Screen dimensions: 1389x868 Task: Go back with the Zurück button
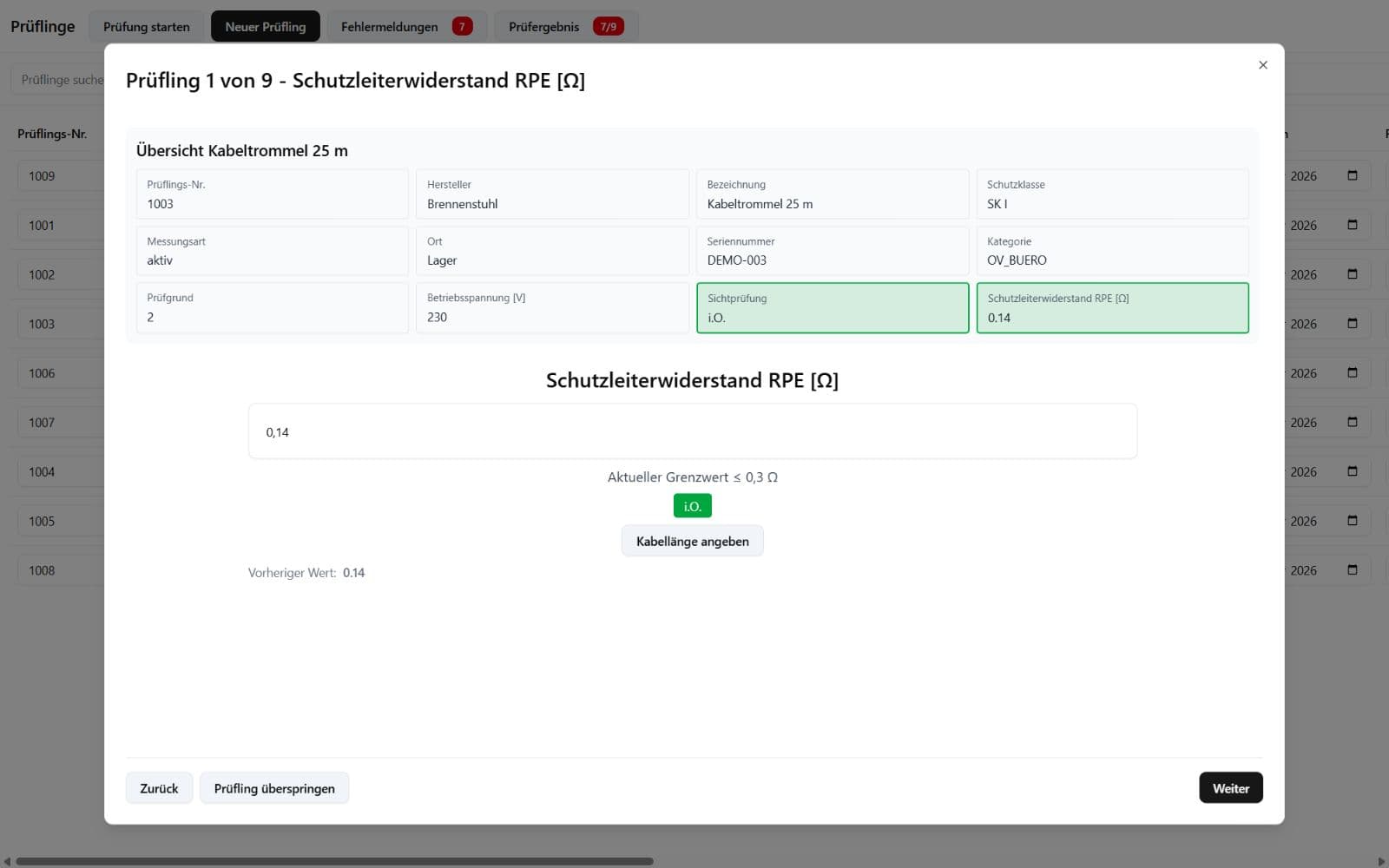click(x=159, y=788)
